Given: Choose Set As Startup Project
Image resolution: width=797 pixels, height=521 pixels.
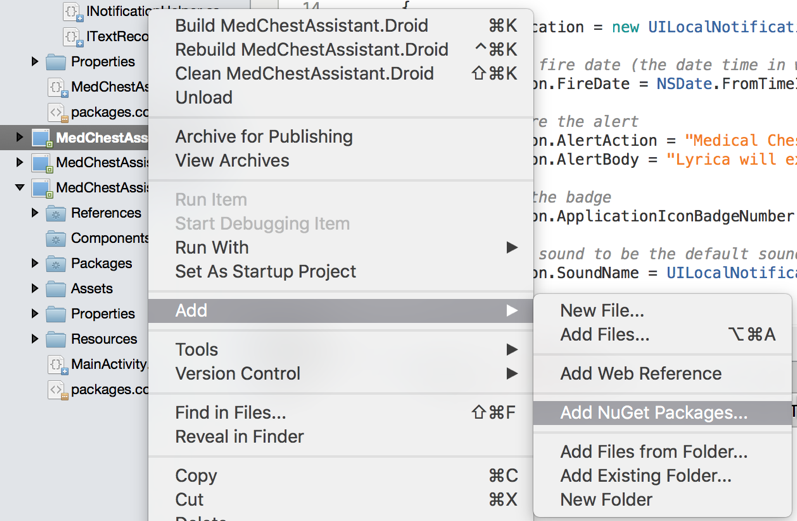Looking at the screenshot, I should [265, 271].
